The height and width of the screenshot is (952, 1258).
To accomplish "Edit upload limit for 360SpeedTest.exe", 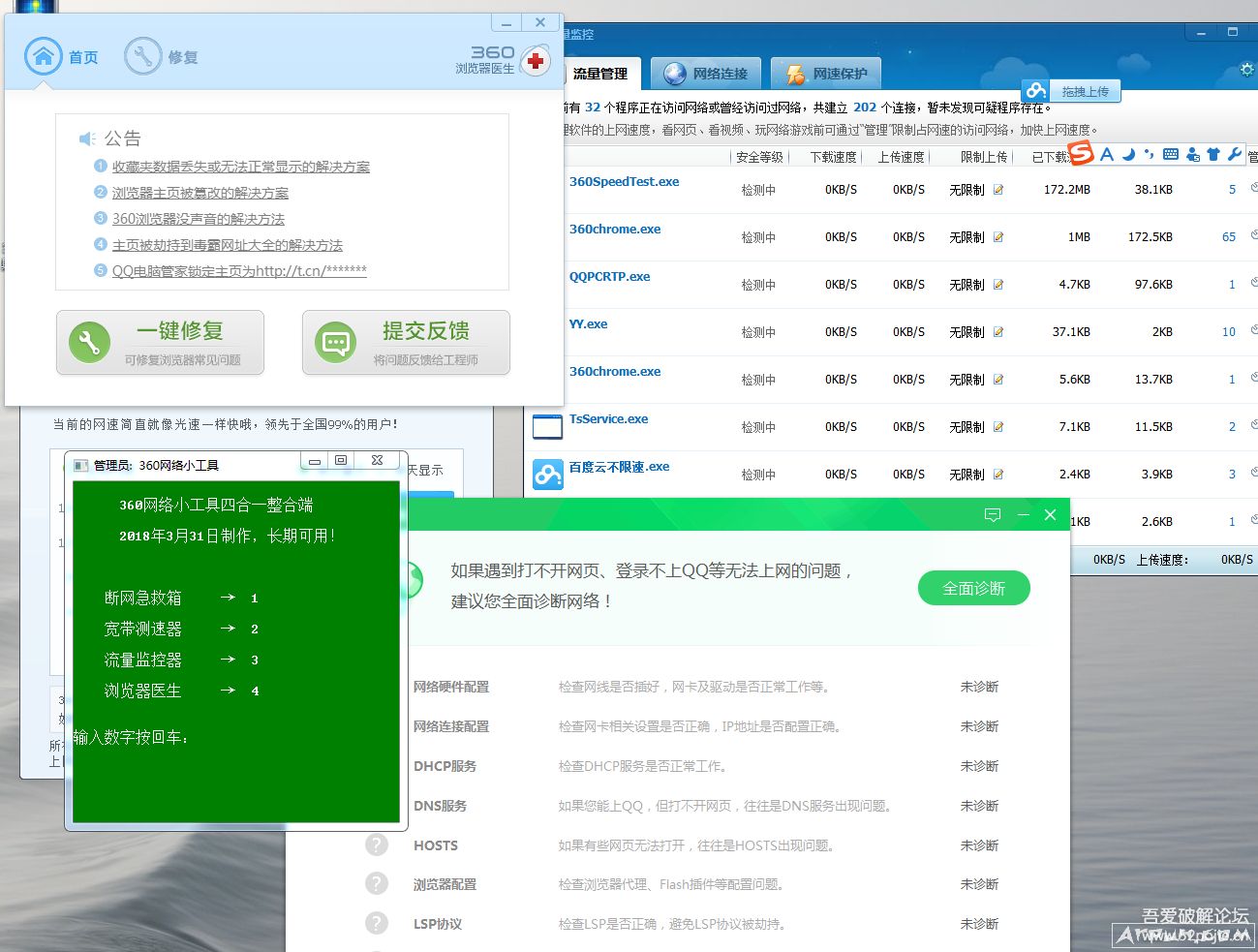I will point(998,190).
